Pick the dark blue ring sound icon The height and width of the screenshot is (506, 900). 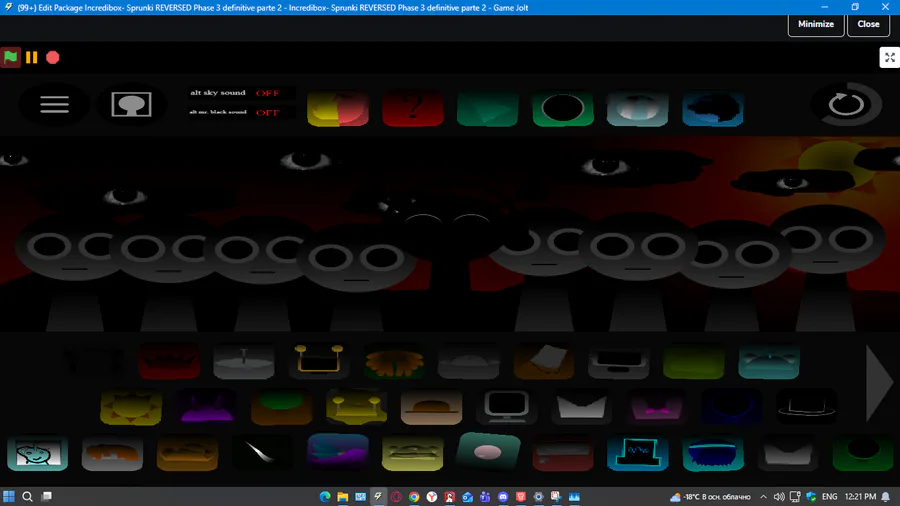click(731, 407)
